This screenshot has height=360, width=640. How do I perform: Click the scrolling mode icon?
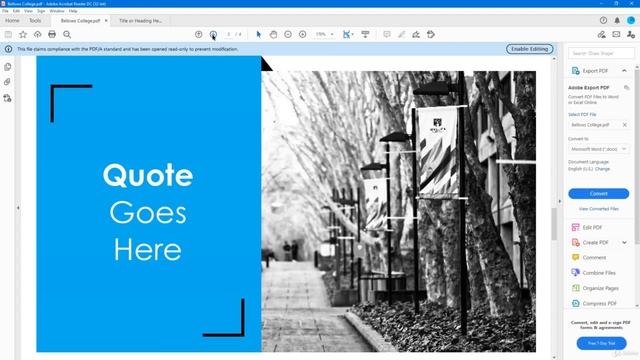pyautogui.click(x=365, y=35)
